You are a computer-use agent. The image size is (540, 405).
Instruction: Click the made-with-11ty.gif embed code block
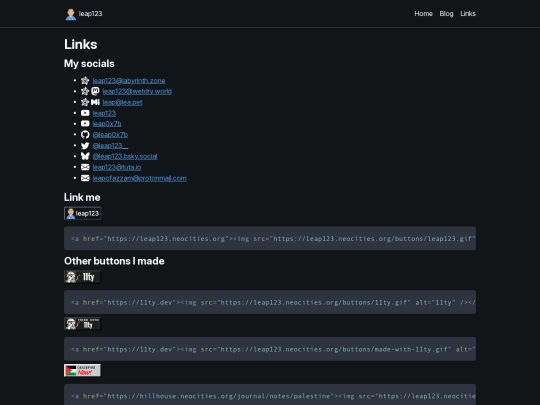point(270,349)
